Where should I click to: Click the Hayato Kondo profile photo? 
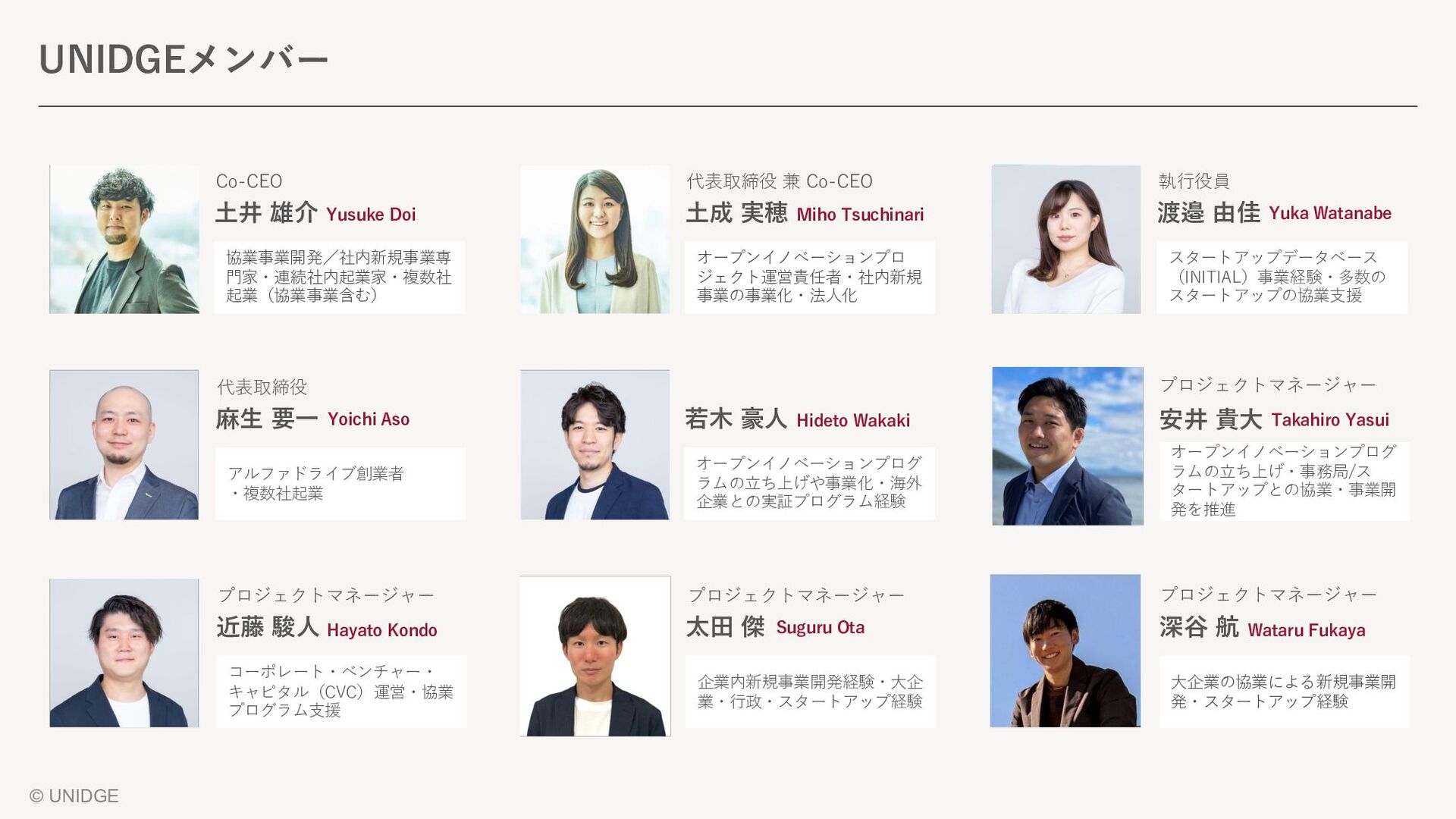(x=124, y=653)
